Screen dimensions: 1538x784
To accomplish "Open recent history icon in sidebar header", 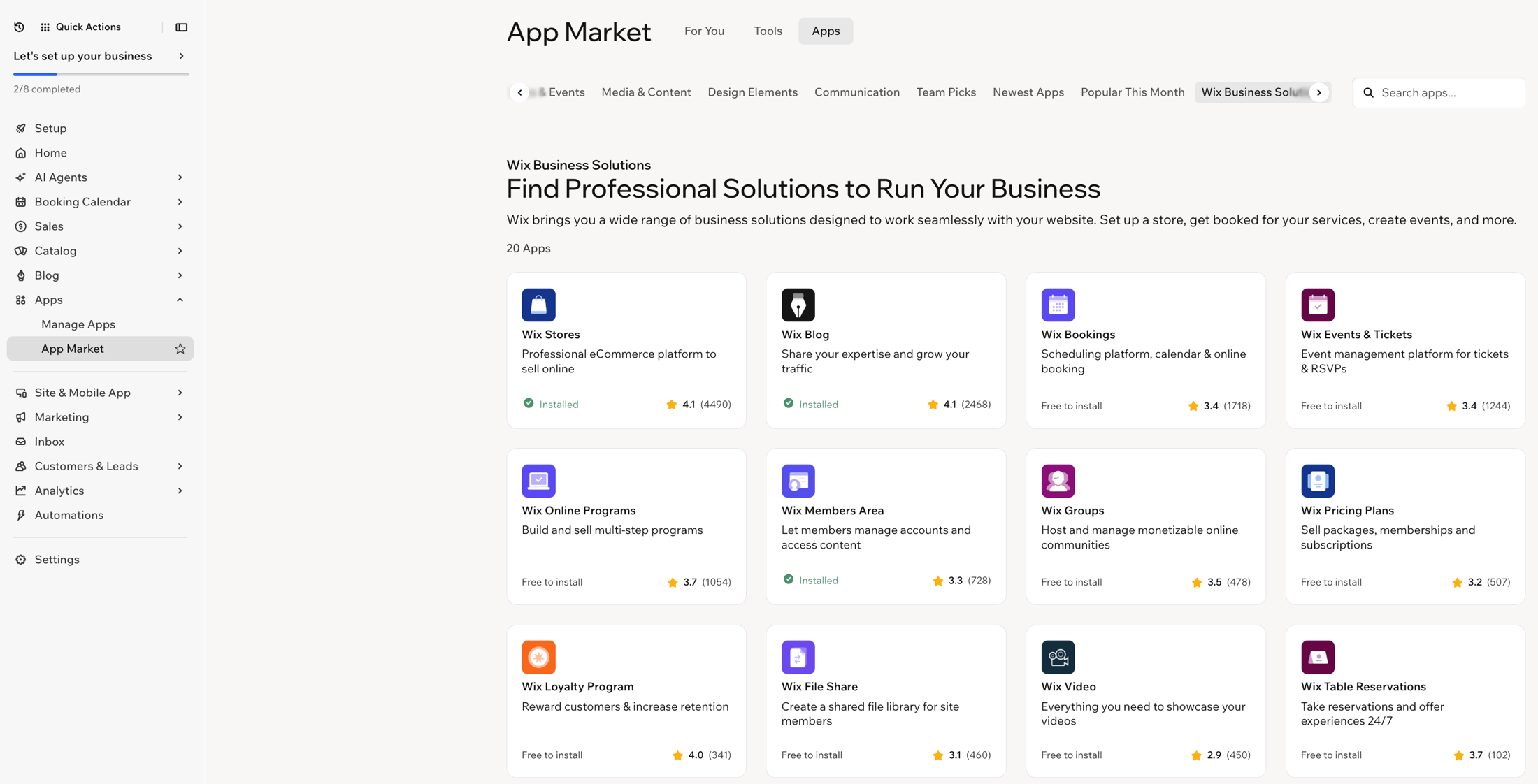I will point(20,27).
